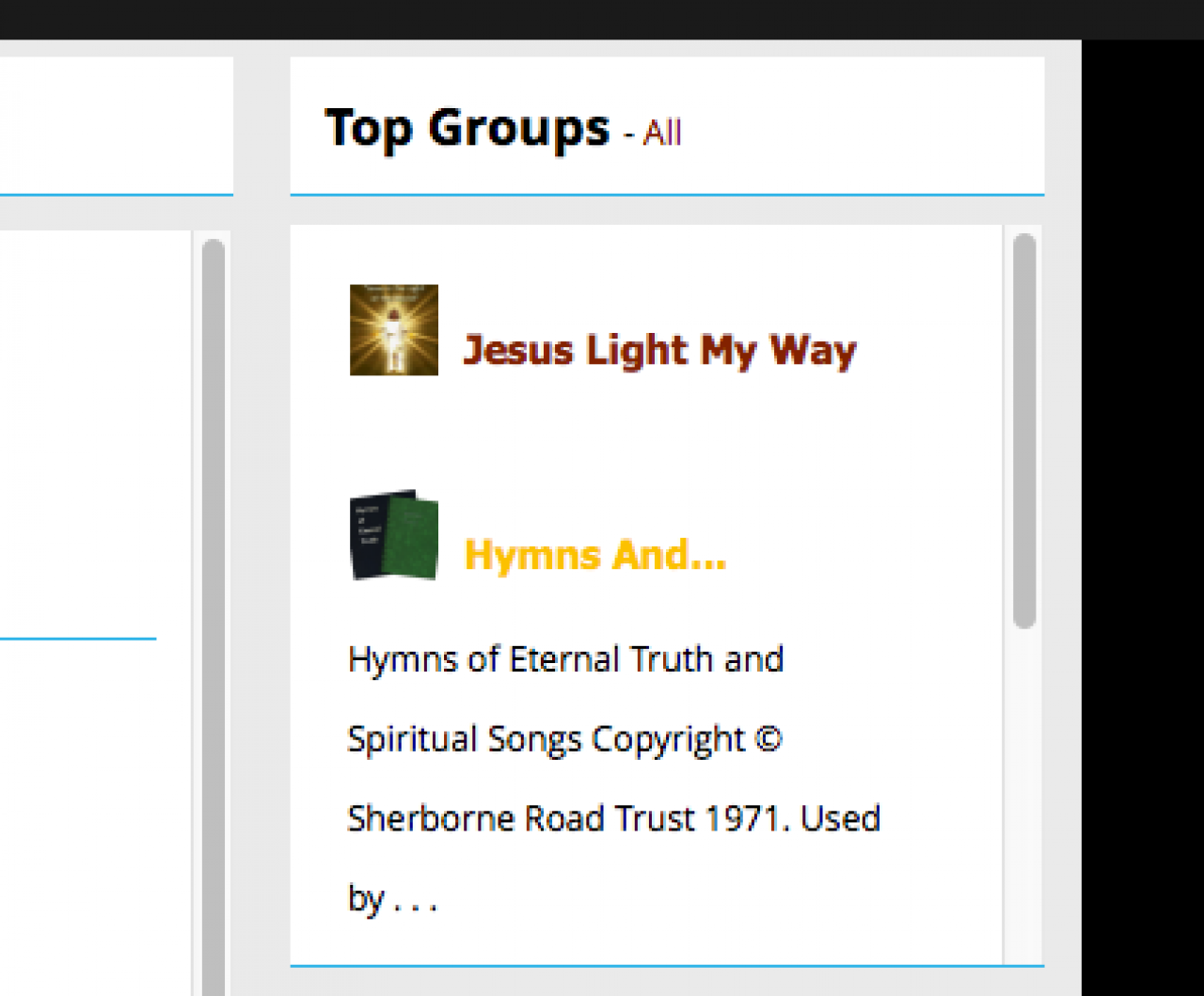1204x996 pixels.
Task: Open the "All" link beside Top Groups
Action: click(662, 133)
